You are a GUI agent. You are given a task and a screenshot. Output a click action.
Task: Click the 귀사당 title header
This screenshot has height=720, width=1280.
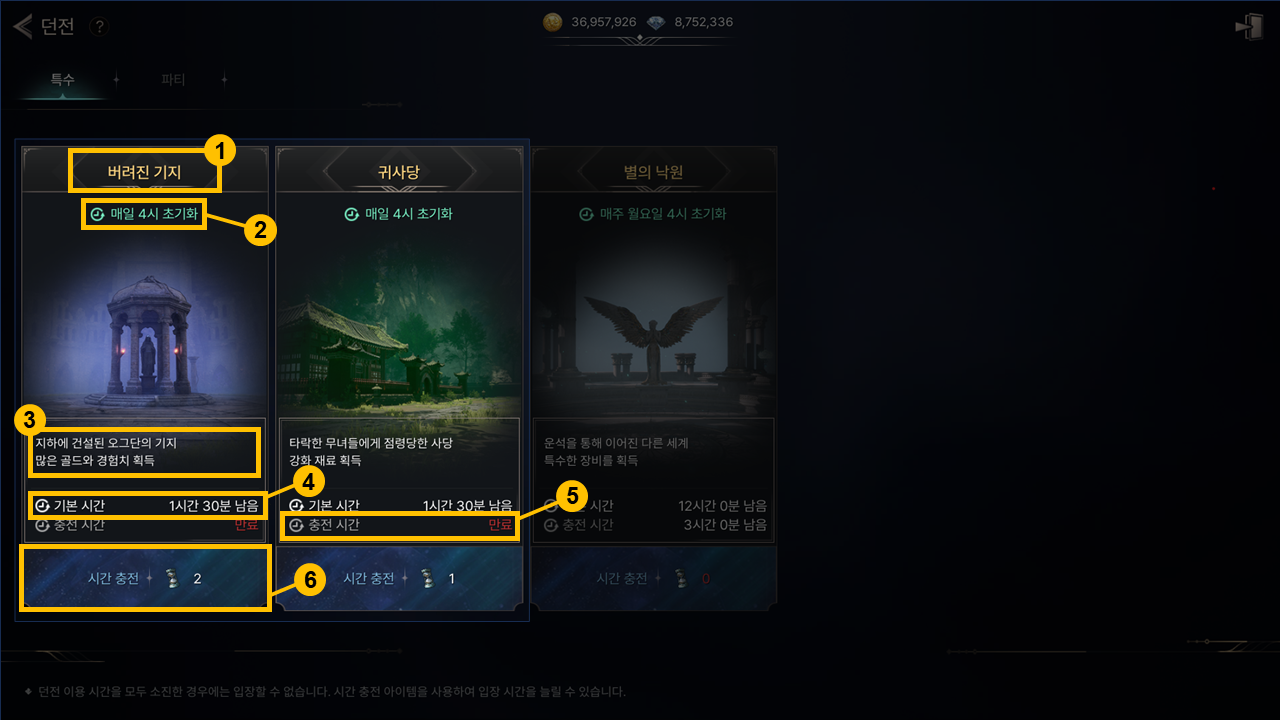pyautogui.click(x=400, y=172)
